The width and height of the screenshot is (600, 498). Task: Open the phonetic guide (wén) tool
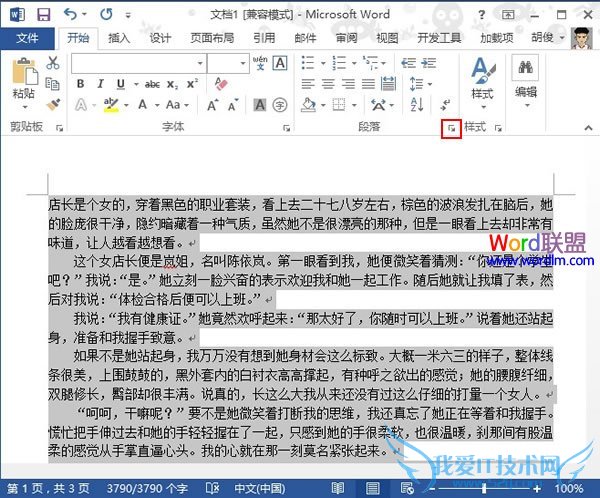pos(260,63)
